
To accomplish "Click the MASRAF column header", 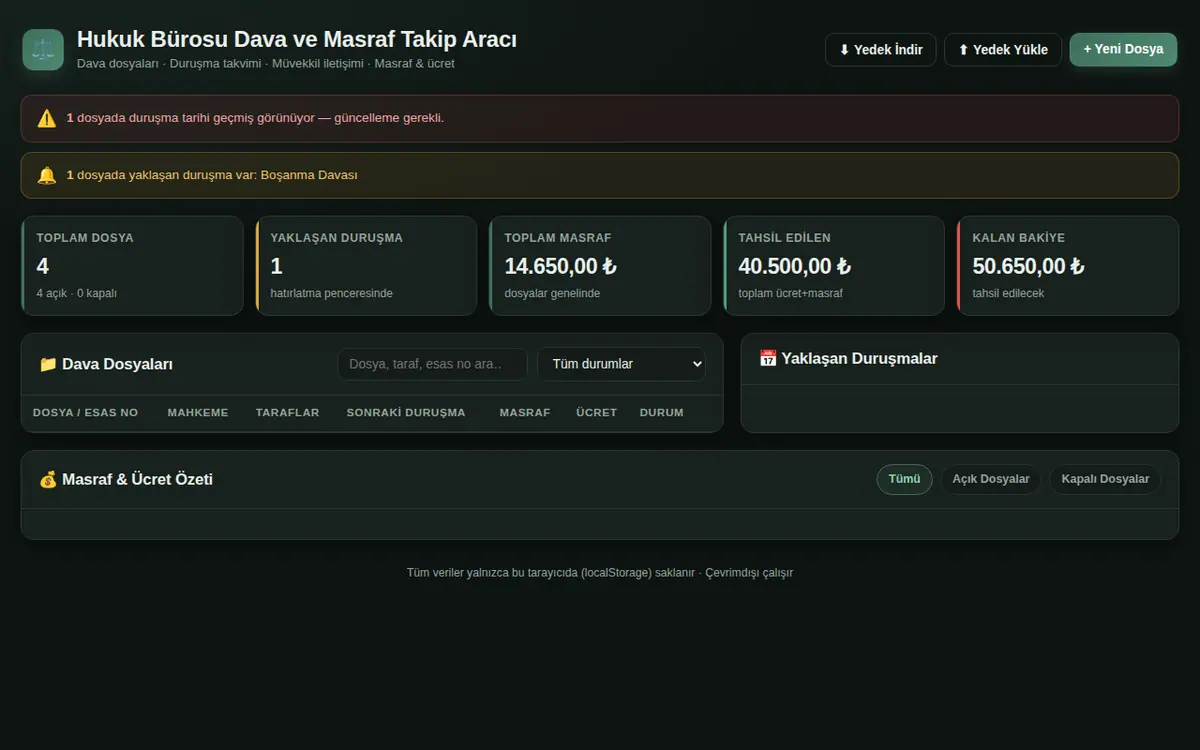I will click(x=525, y=412).
